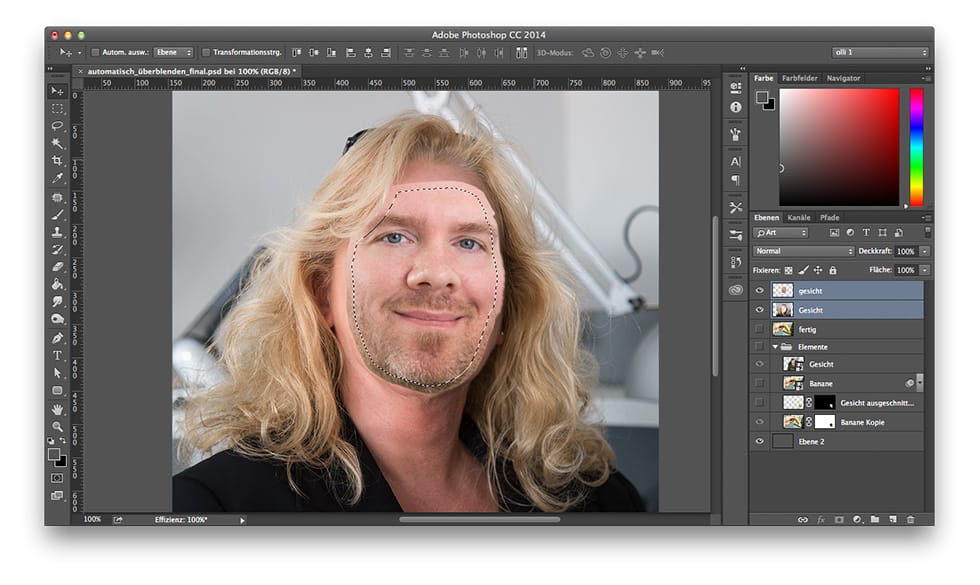Viewport: 980px width, 585px height.
Task: Create a new group with folder icon
Action: (x=875, y=519)
